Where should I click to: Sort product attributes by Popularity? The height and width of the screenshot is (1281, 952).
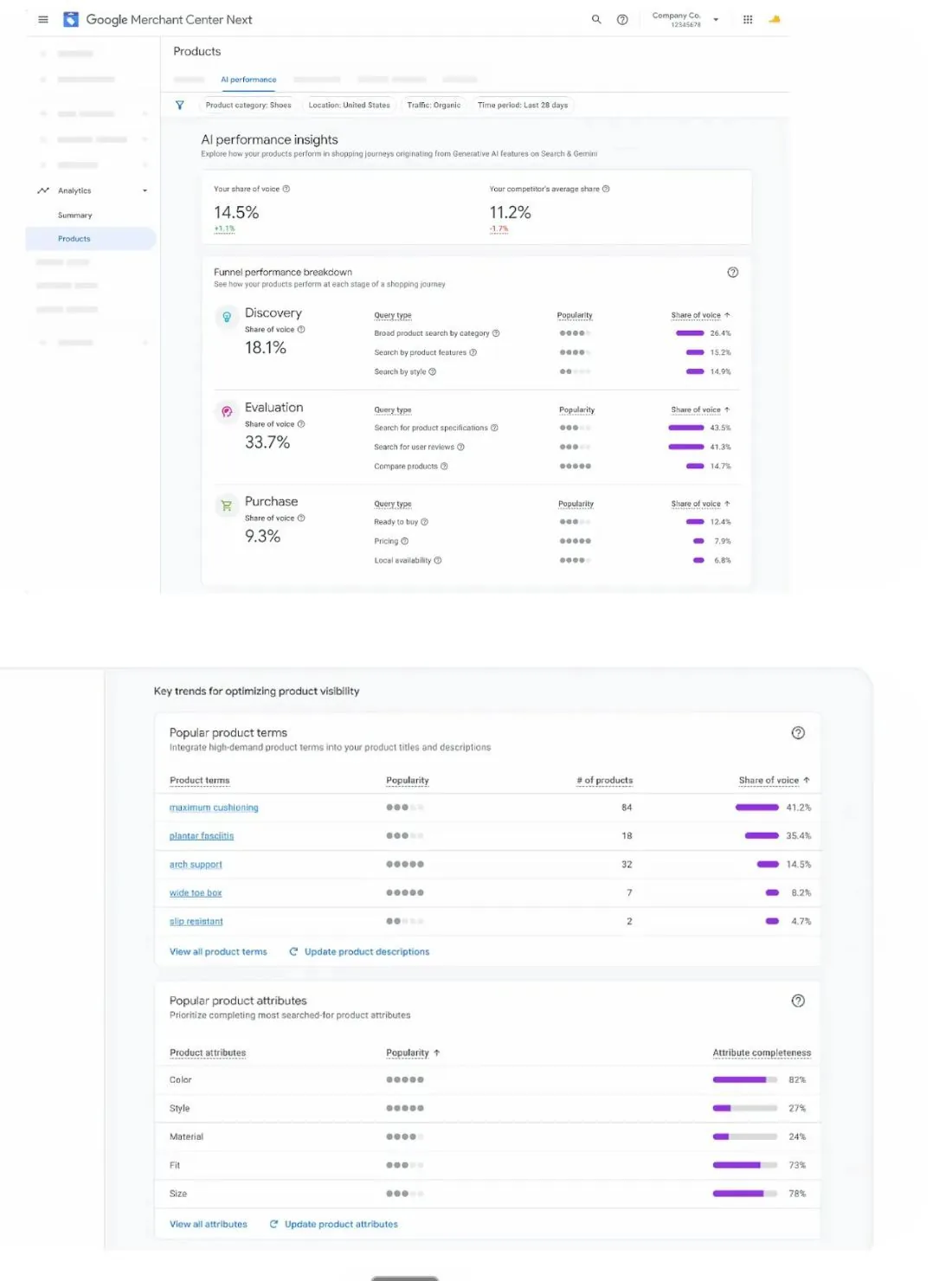[x=413, y=1052]
